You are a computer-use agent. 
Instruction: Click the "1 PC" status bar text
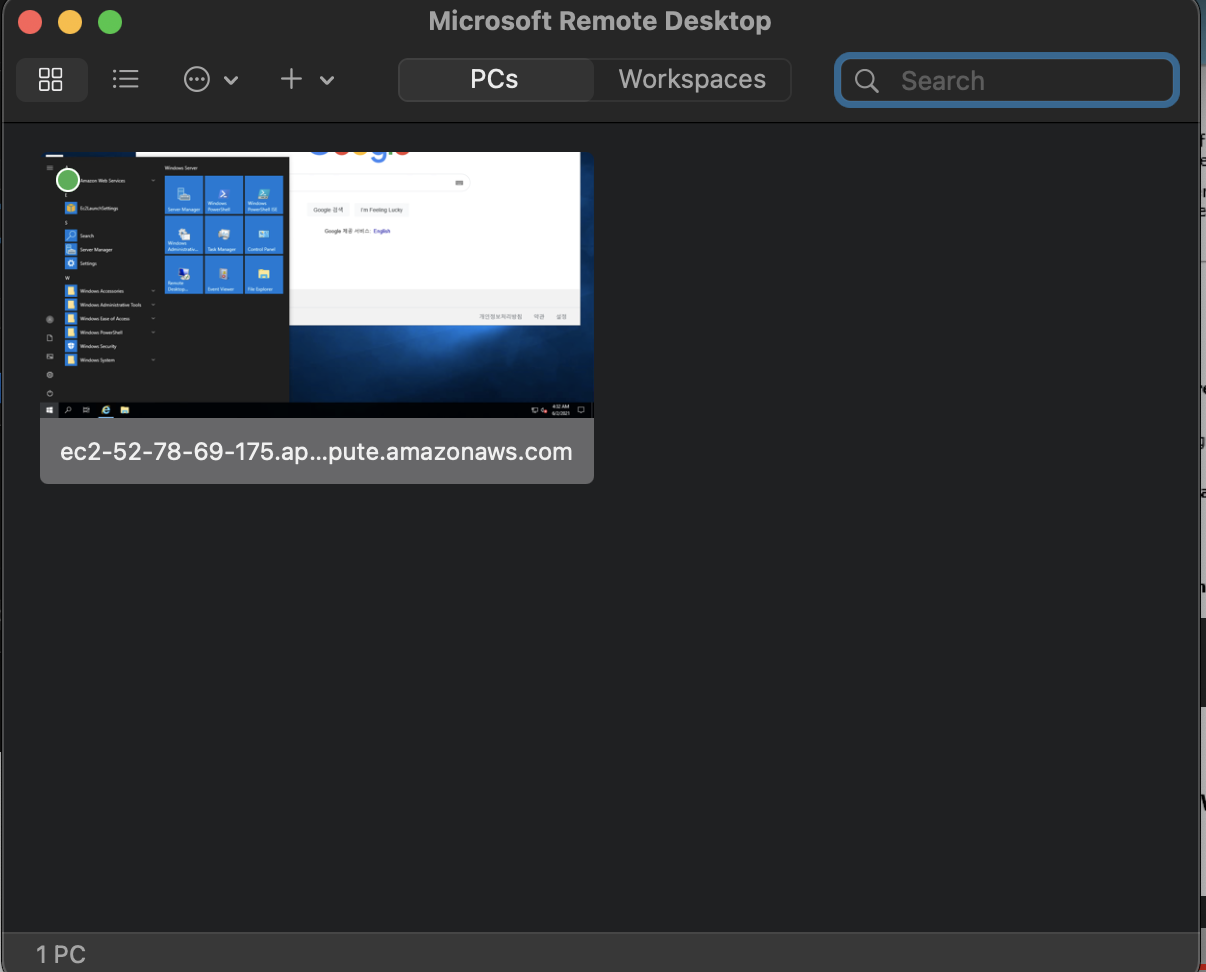coord(61,954)
